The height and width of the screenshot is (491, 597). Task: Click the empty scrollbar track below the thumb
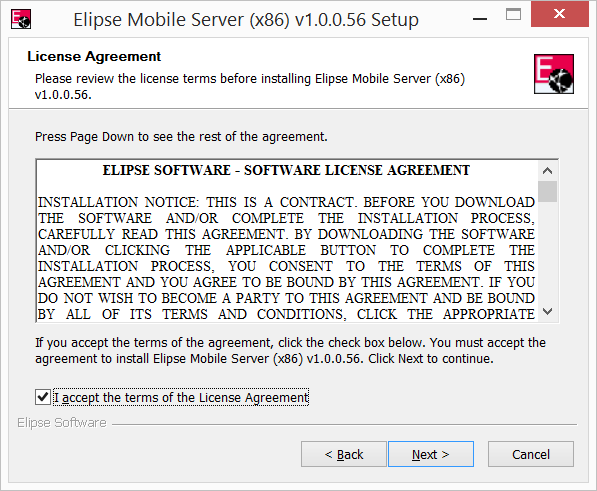[548, 252]
